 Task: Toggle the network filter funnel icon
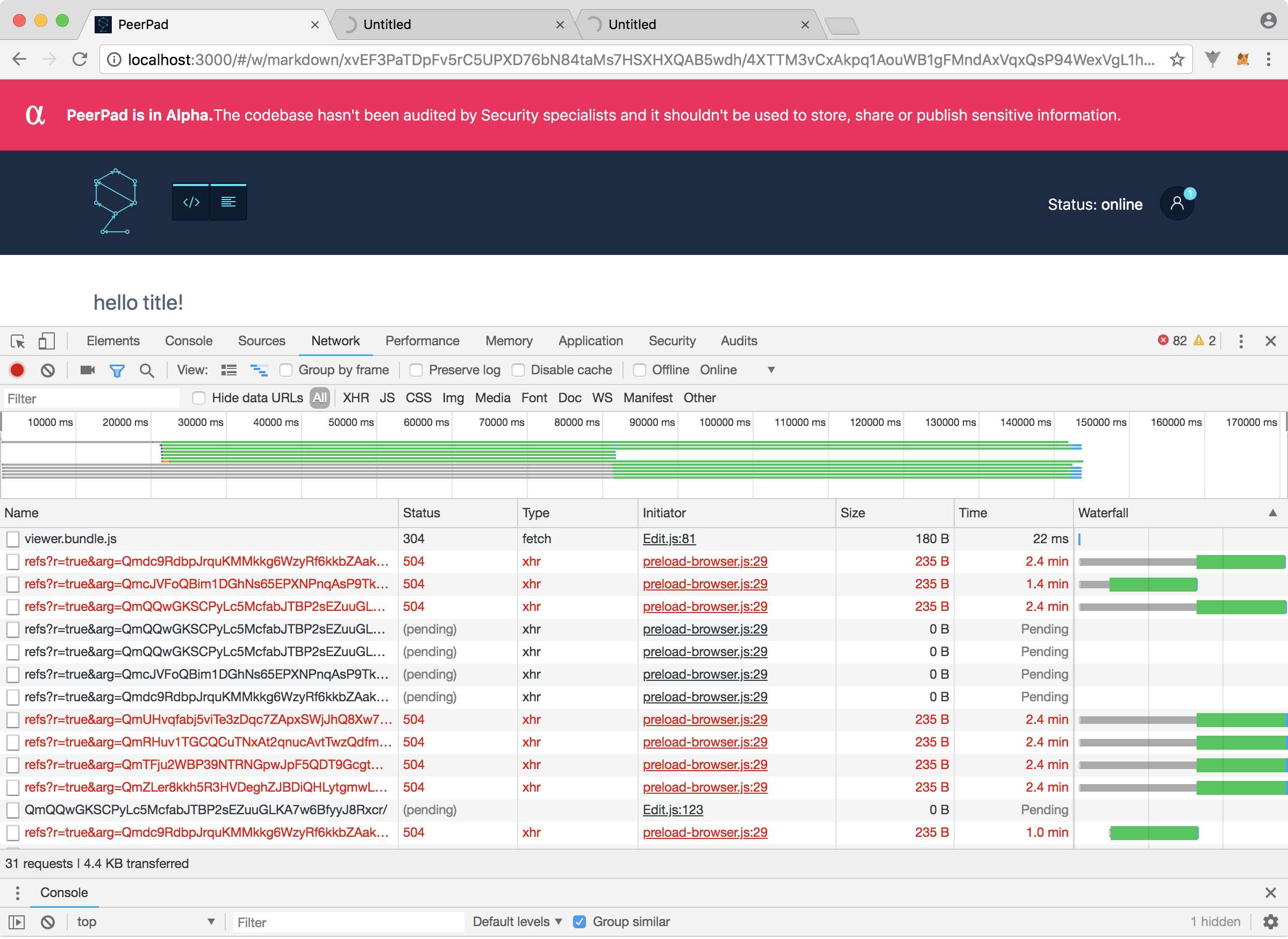pyautogui.click(x=117, y=370)
